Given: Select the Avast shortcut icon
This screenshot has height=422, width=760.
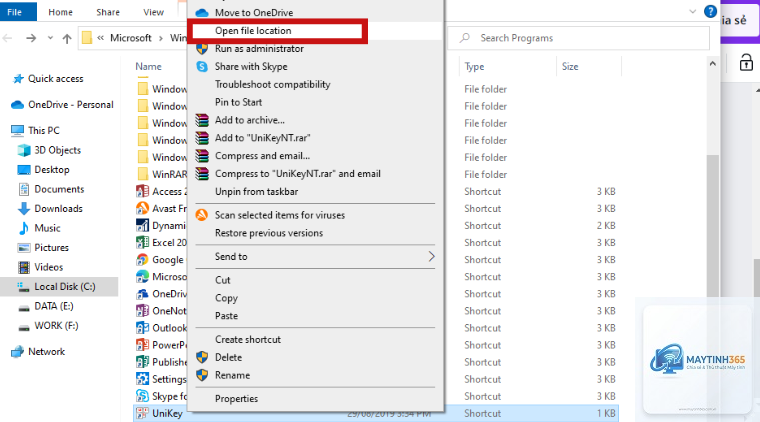Looking at the screenshot, I should point(142,208).
